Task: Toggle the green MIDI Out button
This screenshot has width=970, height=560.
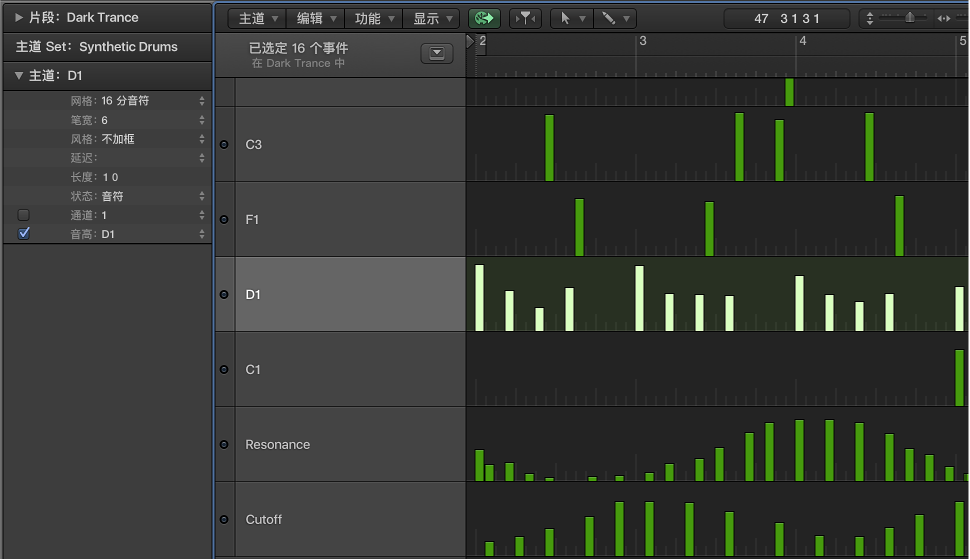Action: coord(484,18)
